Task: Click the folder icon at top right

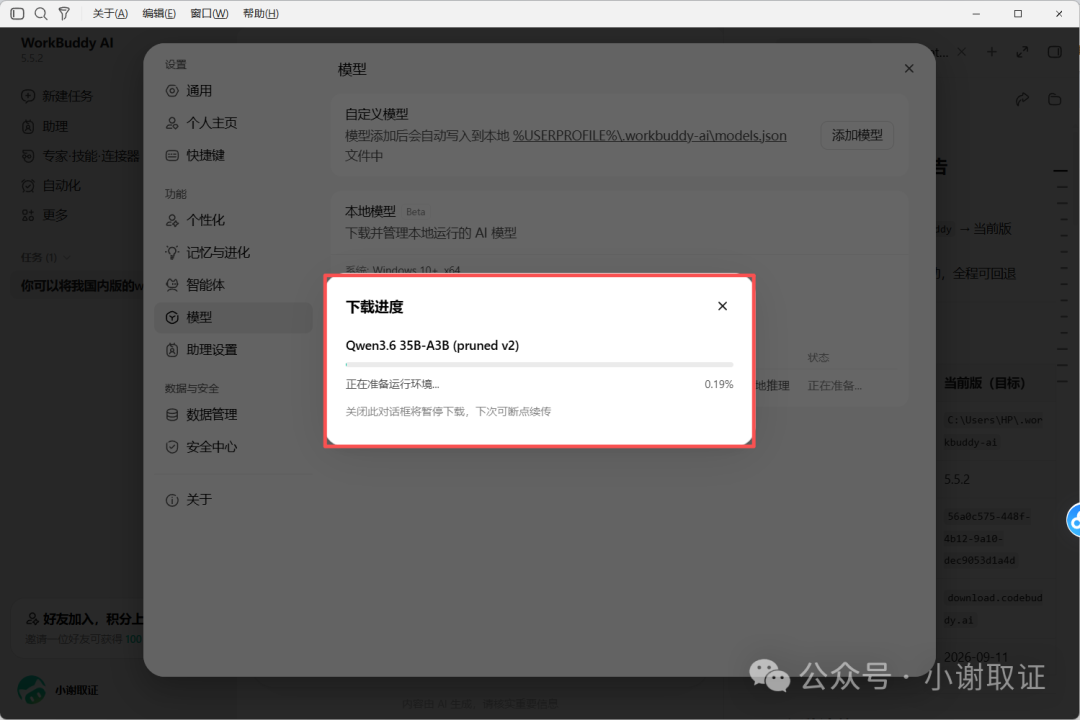Action: coord(1054,99)
